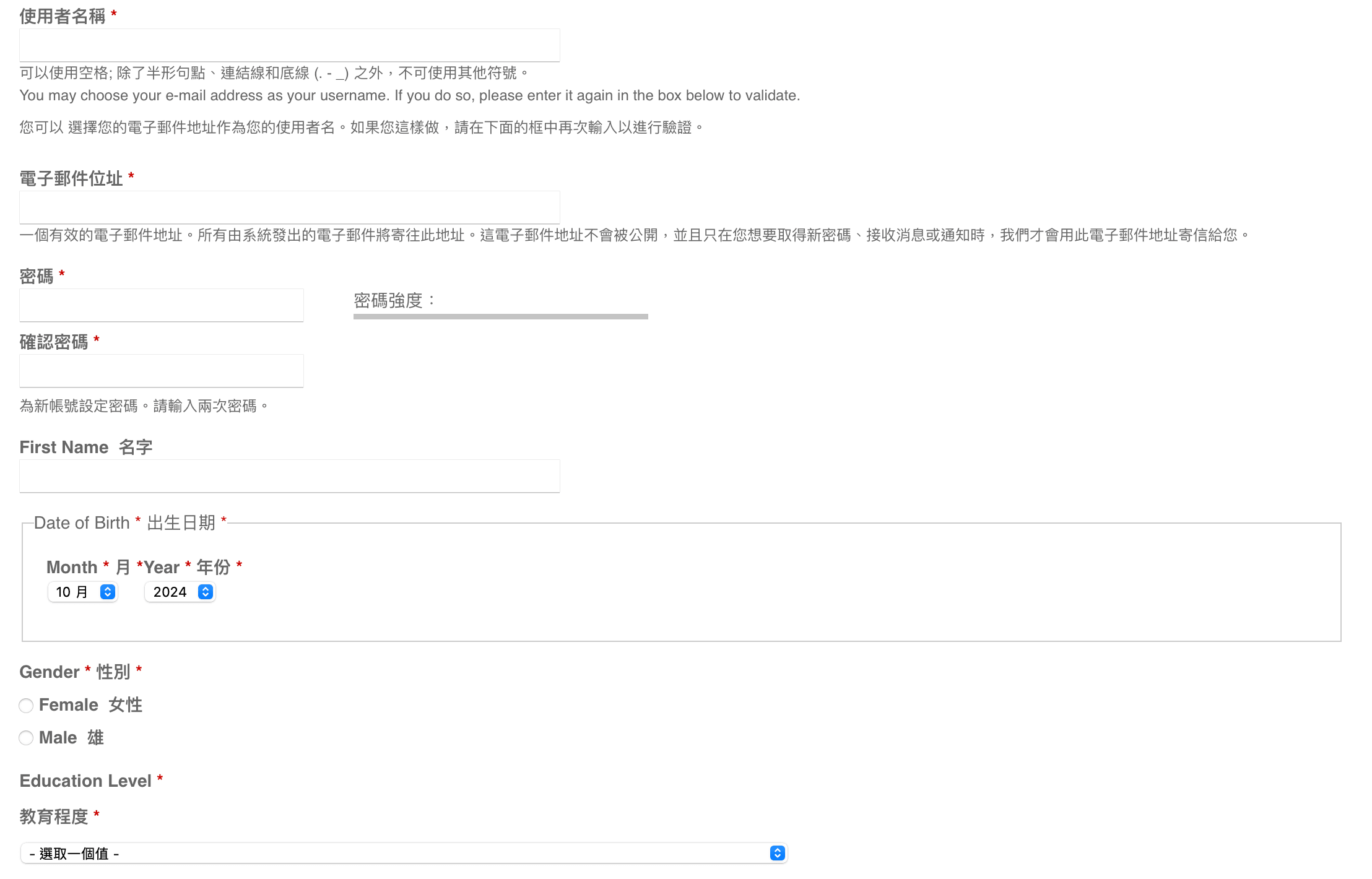
Task: Click the username (使用者名稱) input field
Action: pyautogui.click(x=289, y=45)
